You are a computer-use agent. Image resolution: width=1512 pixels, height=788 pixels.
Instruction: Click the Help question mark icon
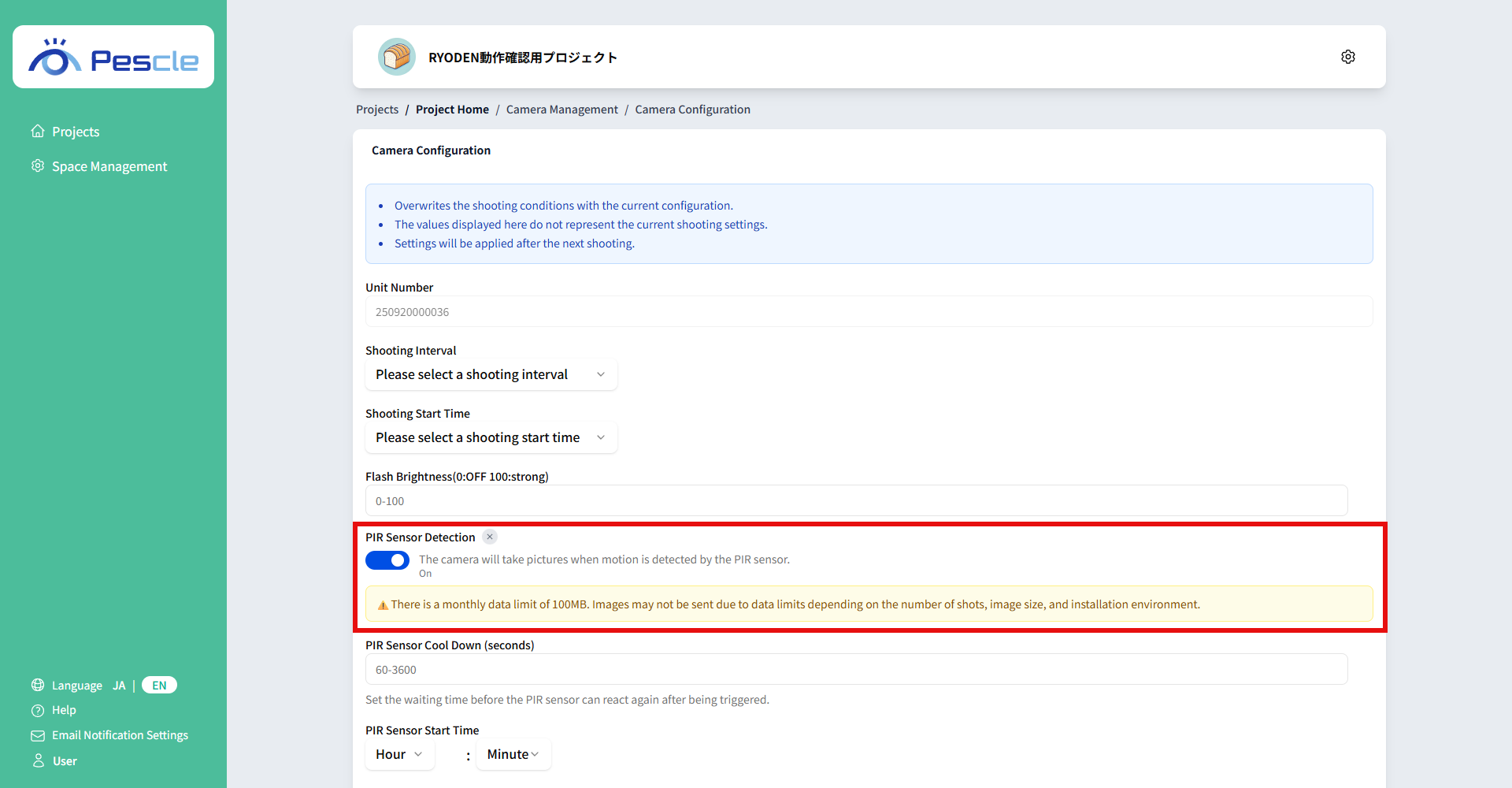tap(38, 710)
